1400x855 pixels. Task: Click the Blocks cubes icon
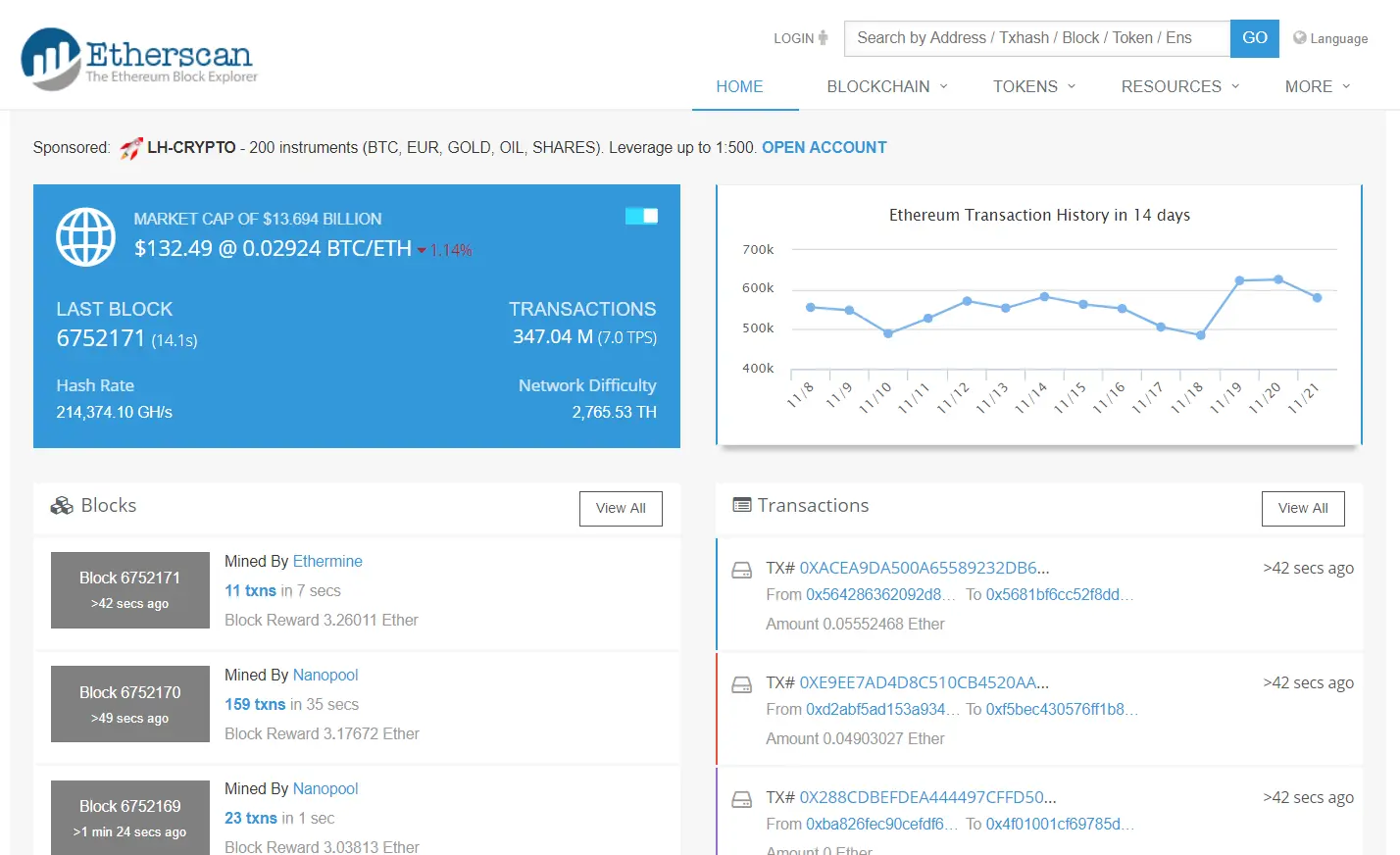[x=62, y=505]
